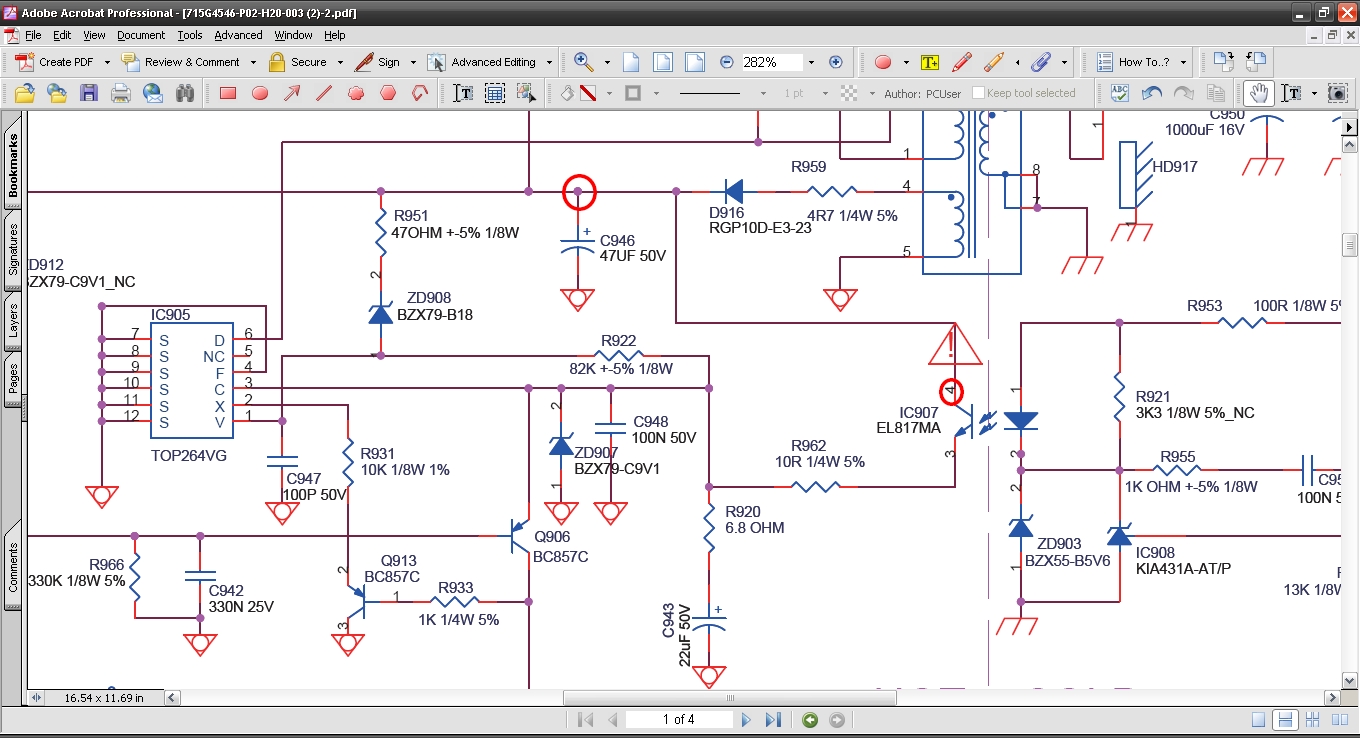
Task: Select the red Pencil tool
Action: click(x=961, y=62)
